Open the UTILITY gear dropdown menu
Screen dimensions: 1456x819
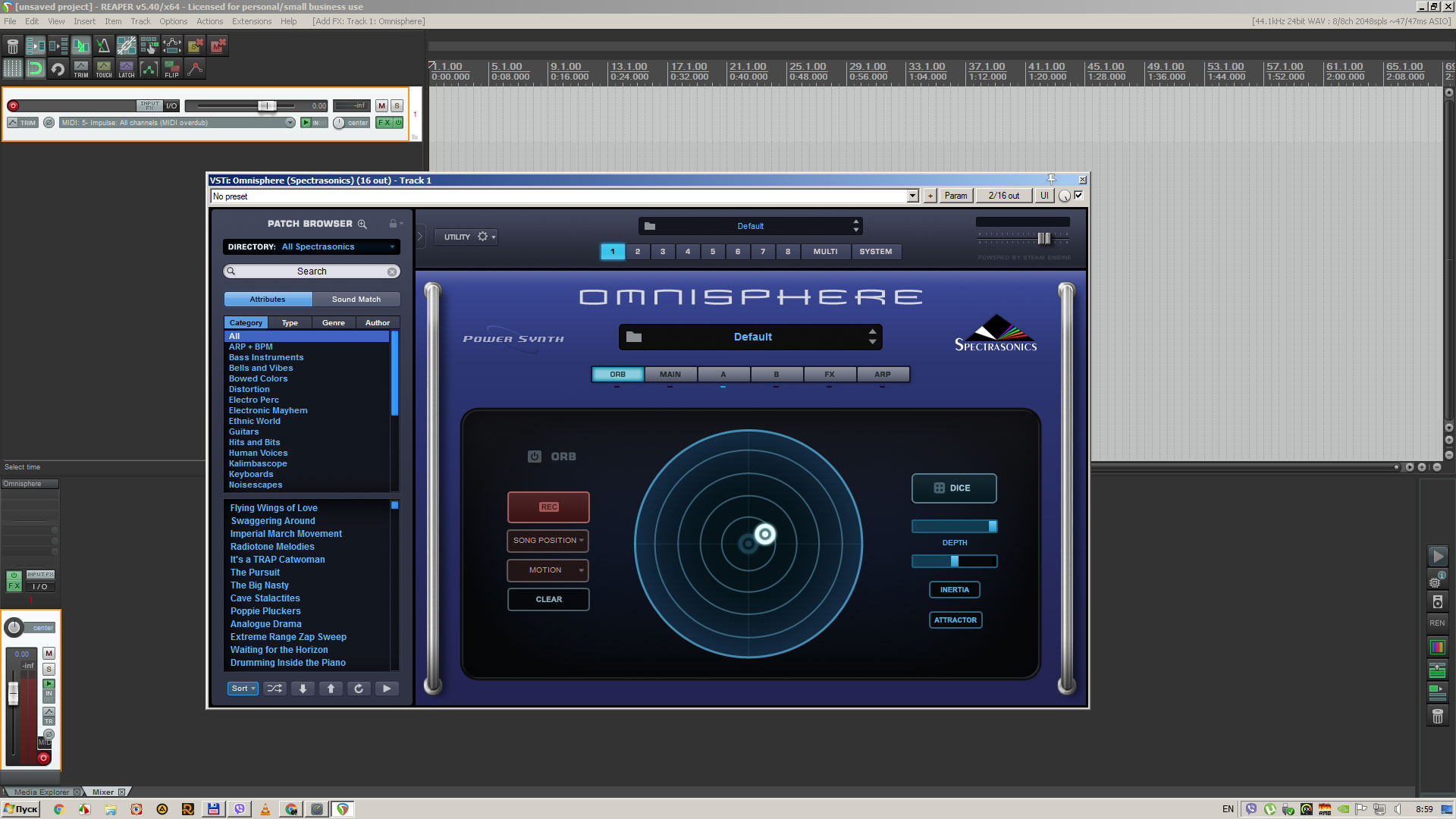pos(466,237)
